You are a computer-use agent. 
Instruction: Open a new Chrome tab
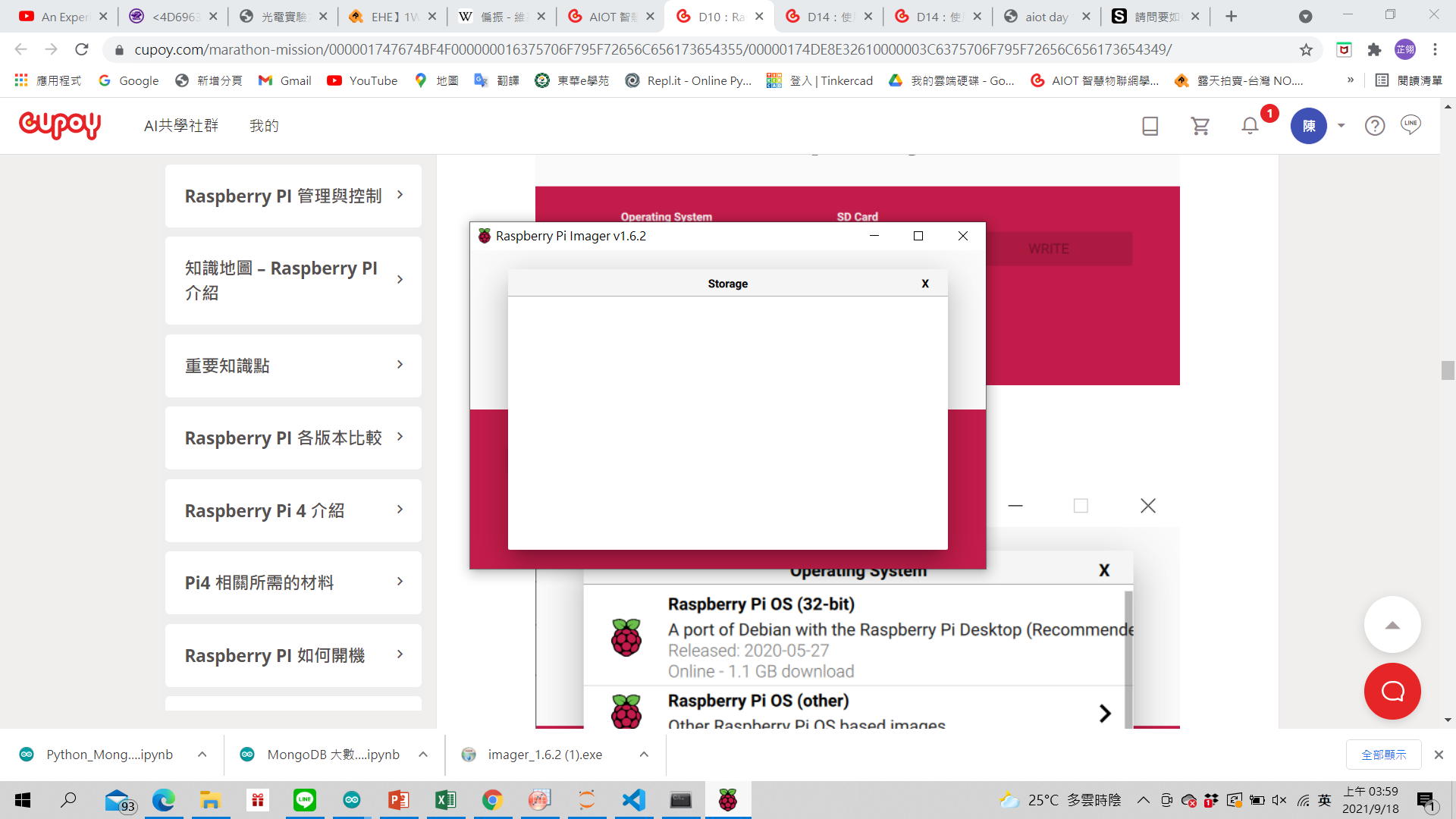1232,17
